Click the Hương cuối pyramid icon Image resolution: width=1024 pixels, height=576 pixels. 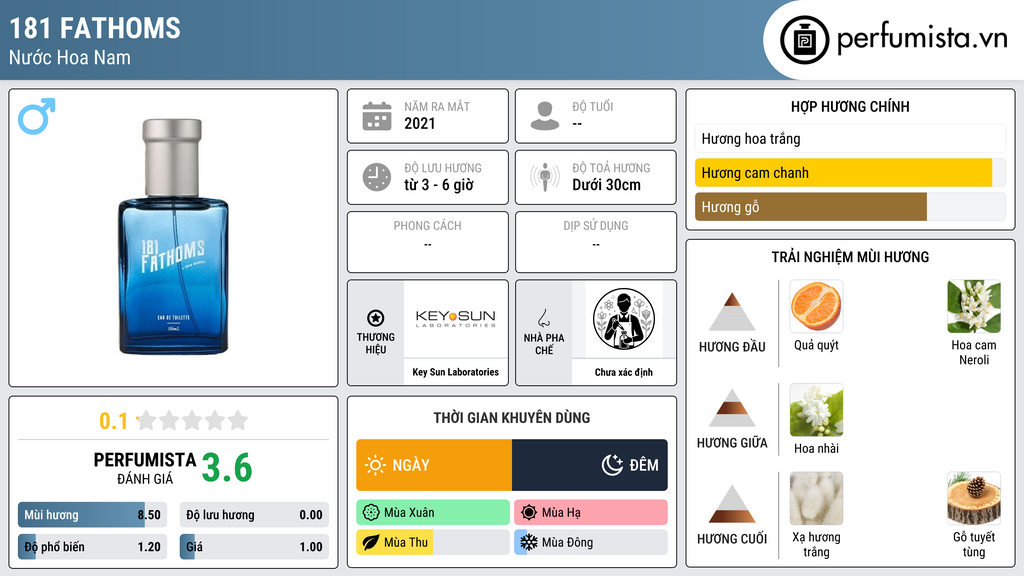(x=732, y=504)
